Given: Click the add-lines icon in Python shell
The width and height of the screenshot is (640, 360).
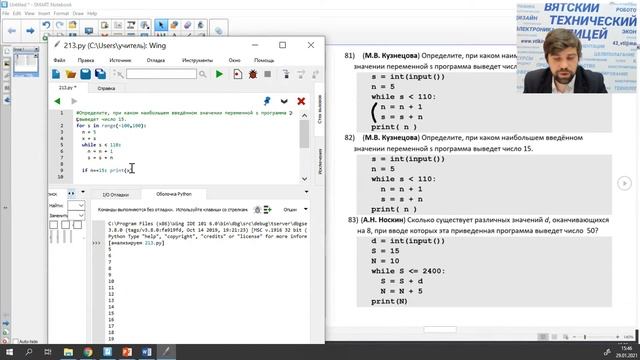Looking at the screenshot, I should 267,209.
